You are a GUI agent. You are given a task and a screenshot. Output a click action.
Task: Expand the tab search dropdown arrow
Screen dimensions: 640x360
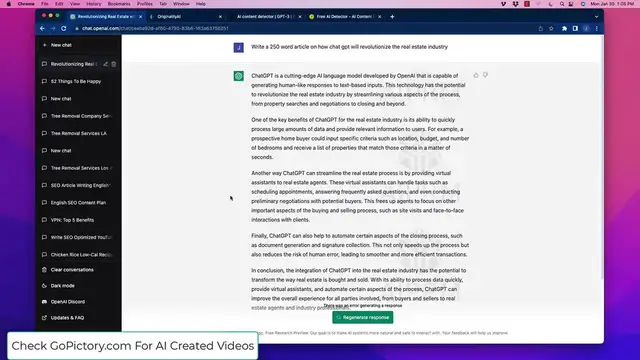[x=596, y=17]
